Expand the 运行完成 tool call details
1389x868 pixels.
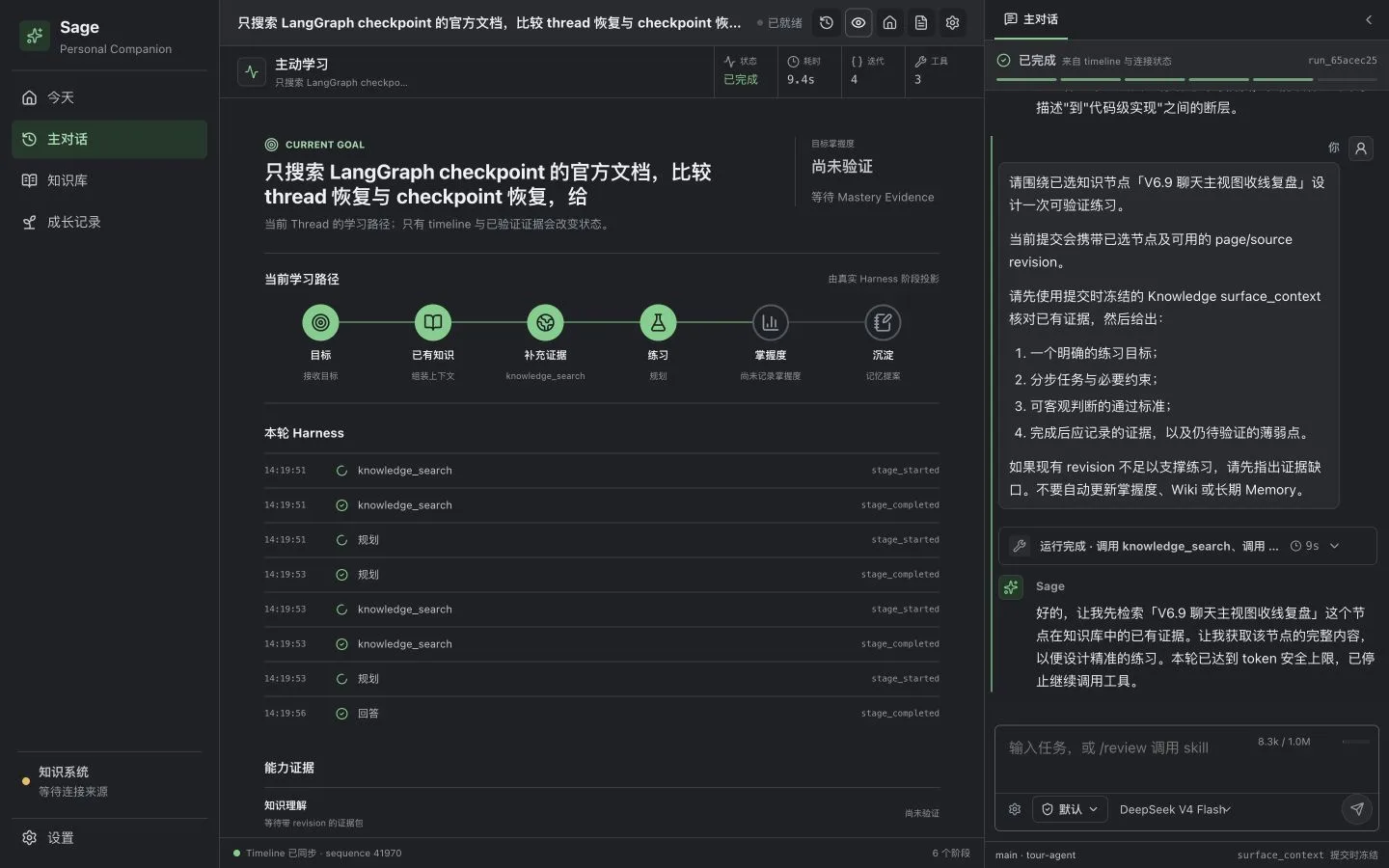coord(1187,546)
